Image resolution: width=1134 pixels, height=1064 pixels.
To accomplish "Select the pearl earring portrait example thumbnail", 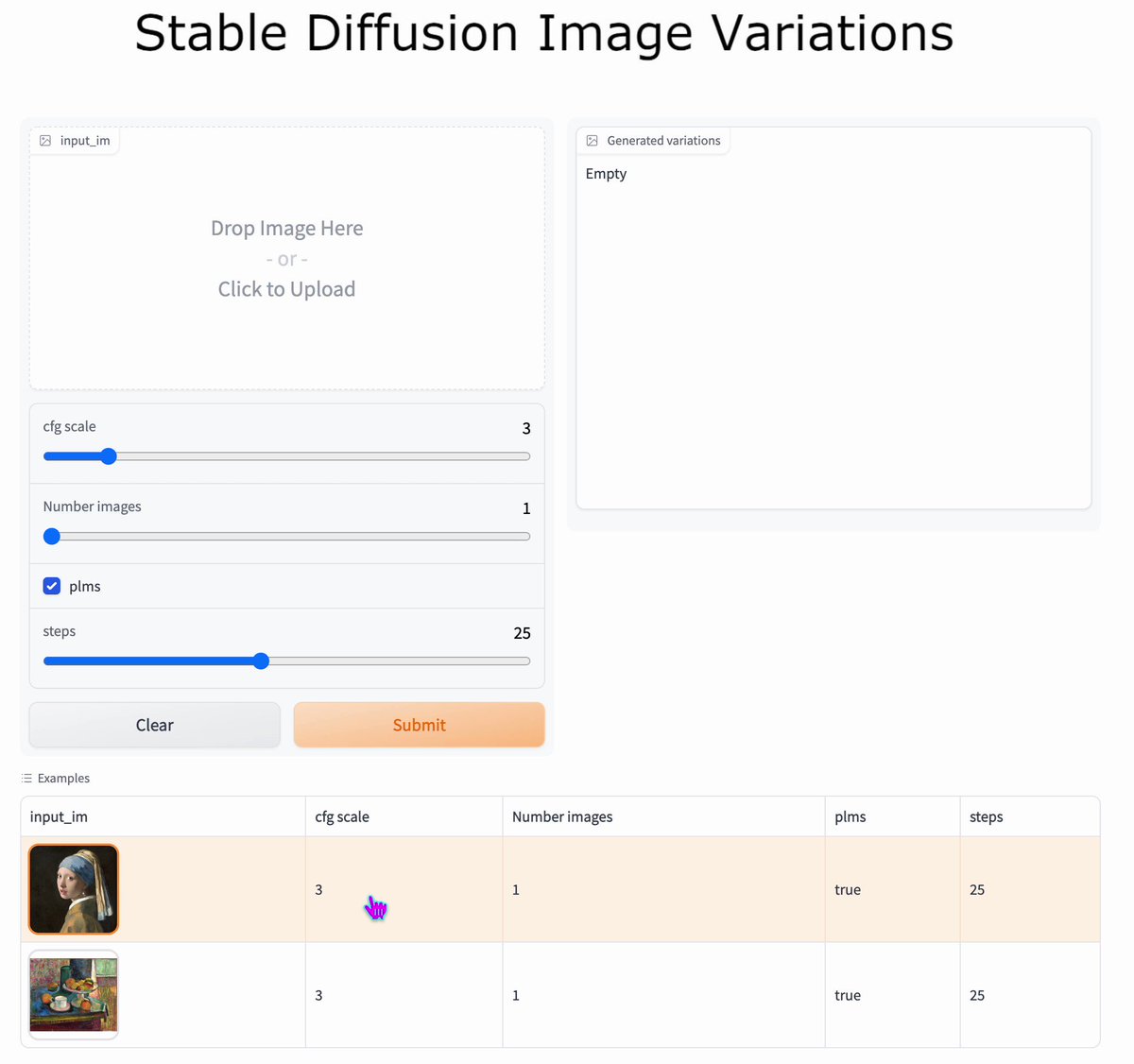I will (73, 889).
